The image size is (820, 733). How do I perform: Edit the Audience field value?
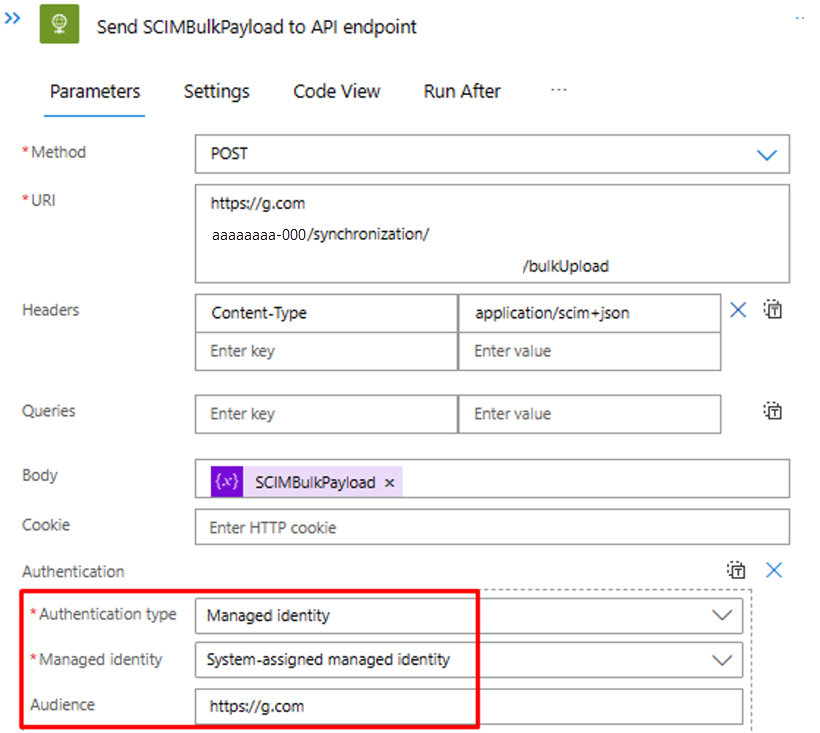click(x=400, y=706)
